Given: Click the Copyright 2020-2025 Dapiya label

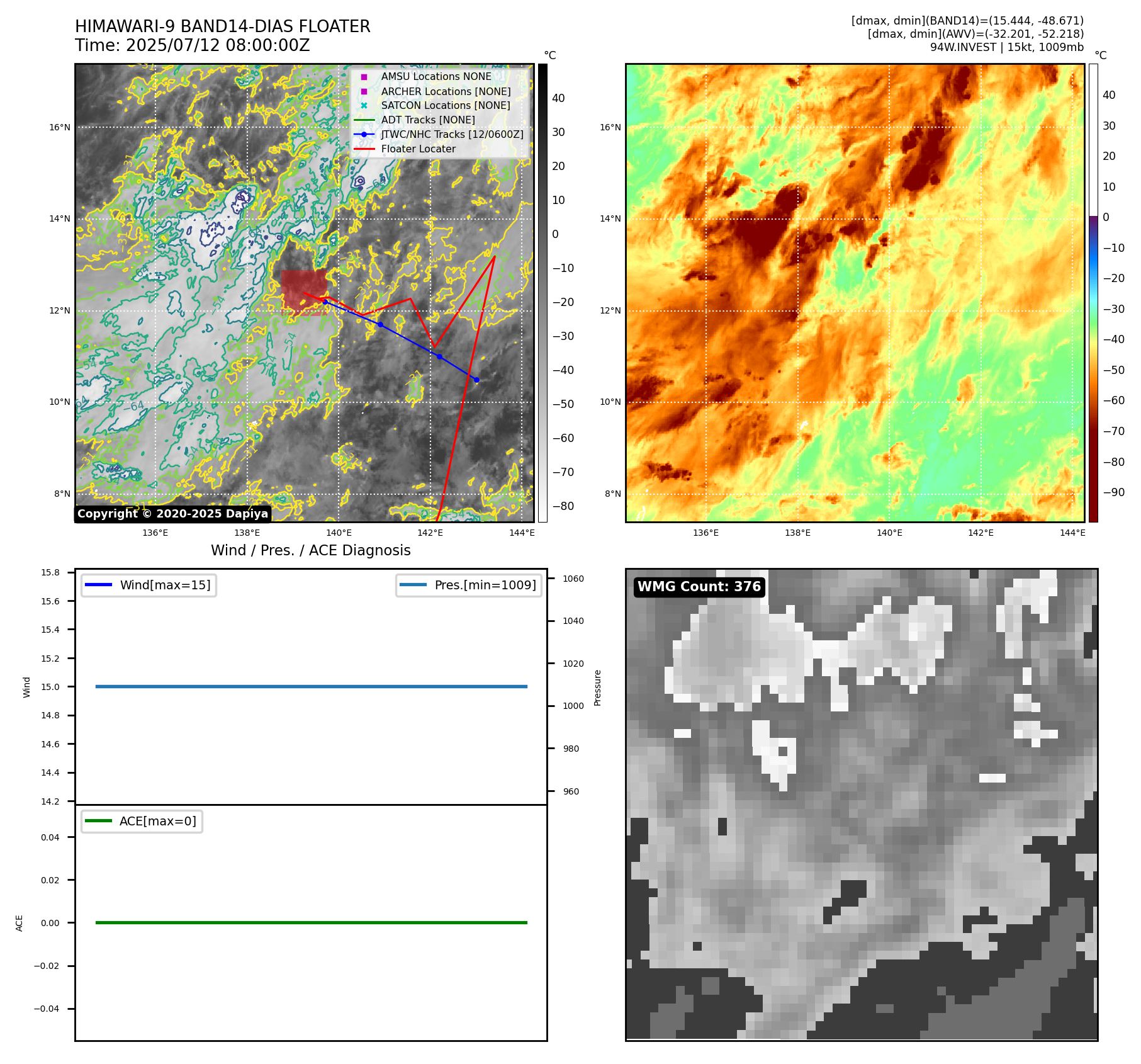Looking at the screenshot, I should [173, 514].
